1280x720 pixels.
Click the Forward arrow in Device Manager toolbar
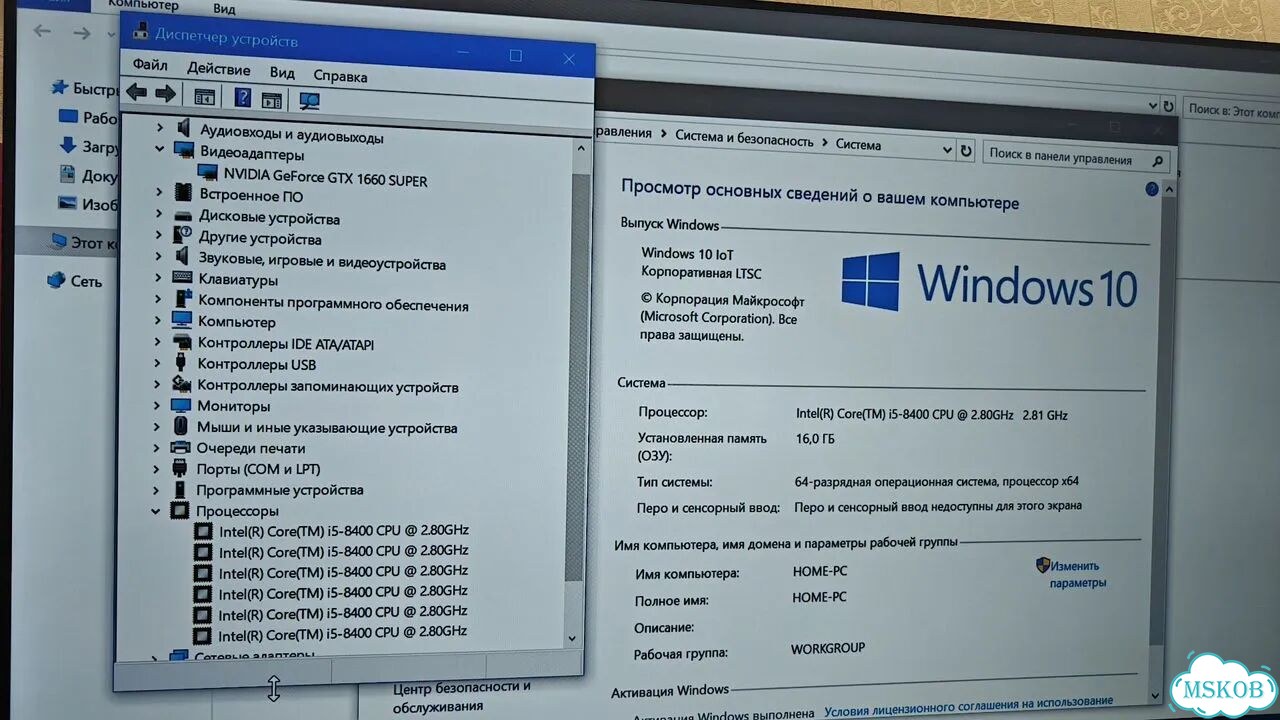point(166,94)
